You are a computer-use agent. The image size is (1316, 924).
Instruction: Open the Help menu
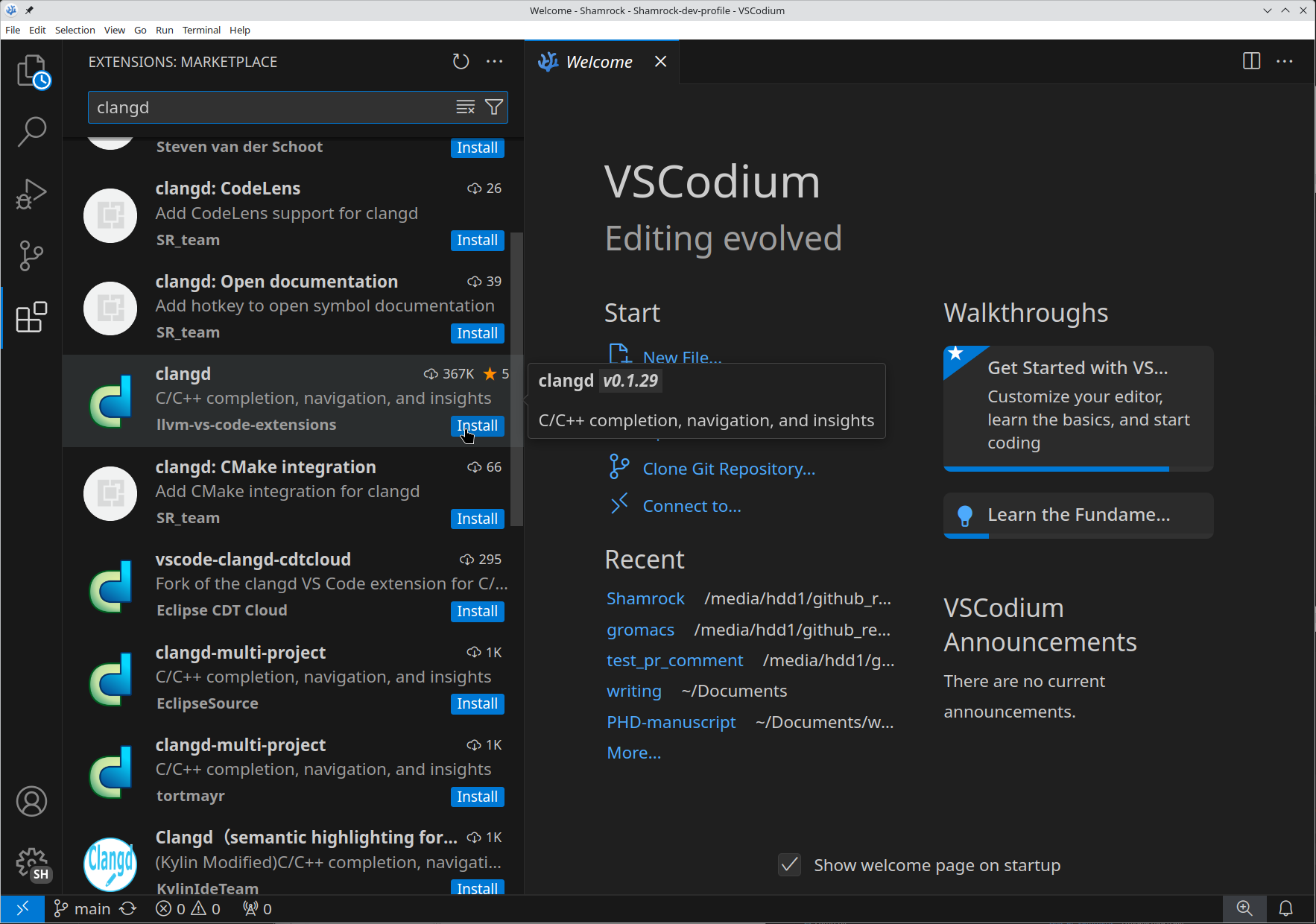click(240, 30)
